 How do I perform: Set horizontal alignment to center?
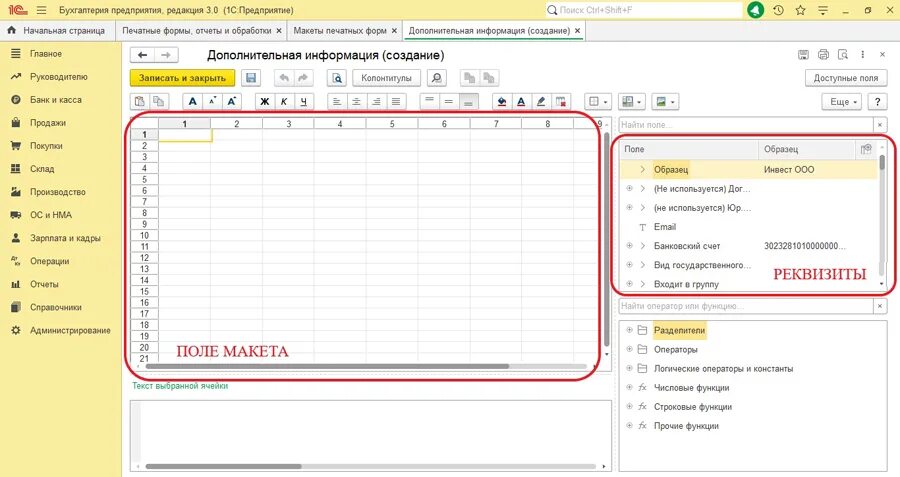[356, 102]
